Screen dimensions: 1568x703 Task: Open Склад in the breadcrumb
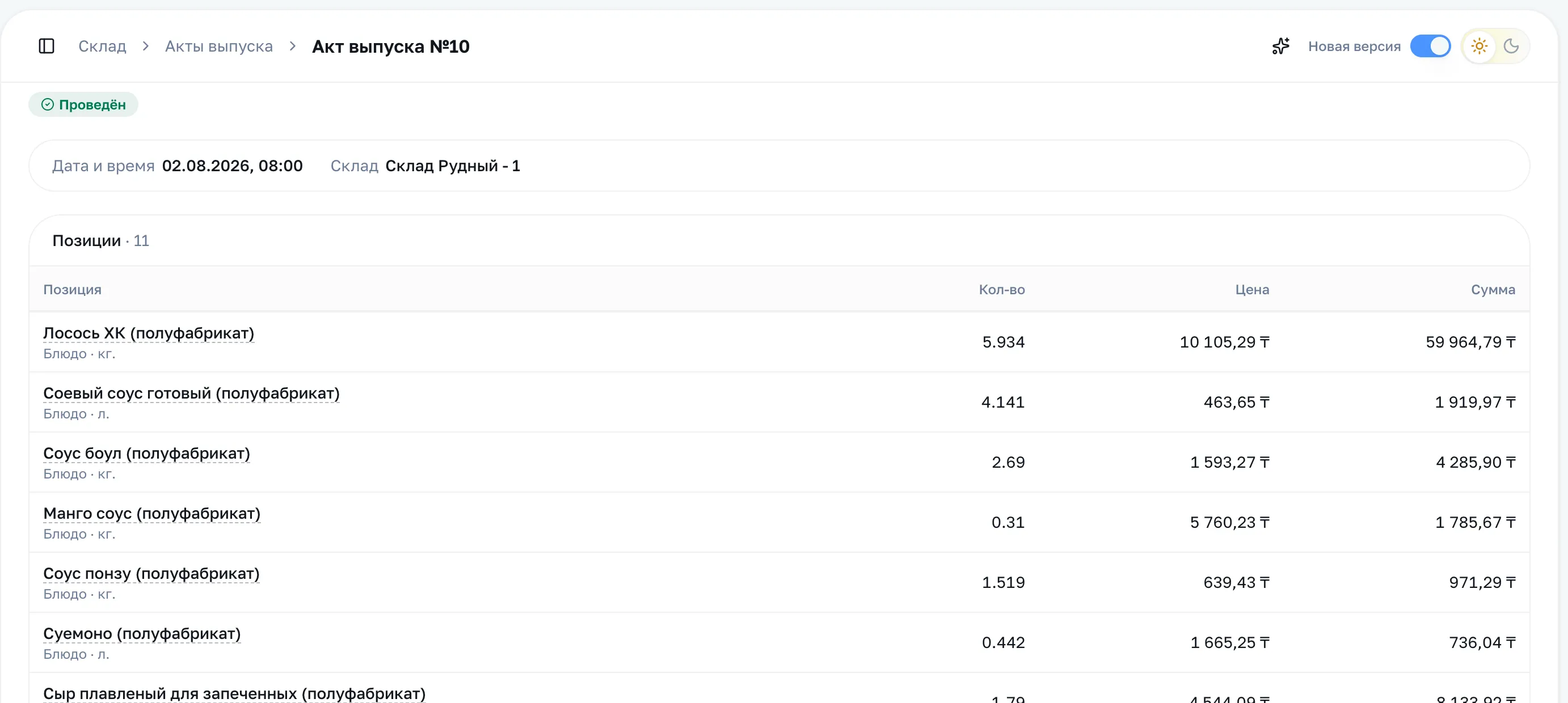point(102,46)
